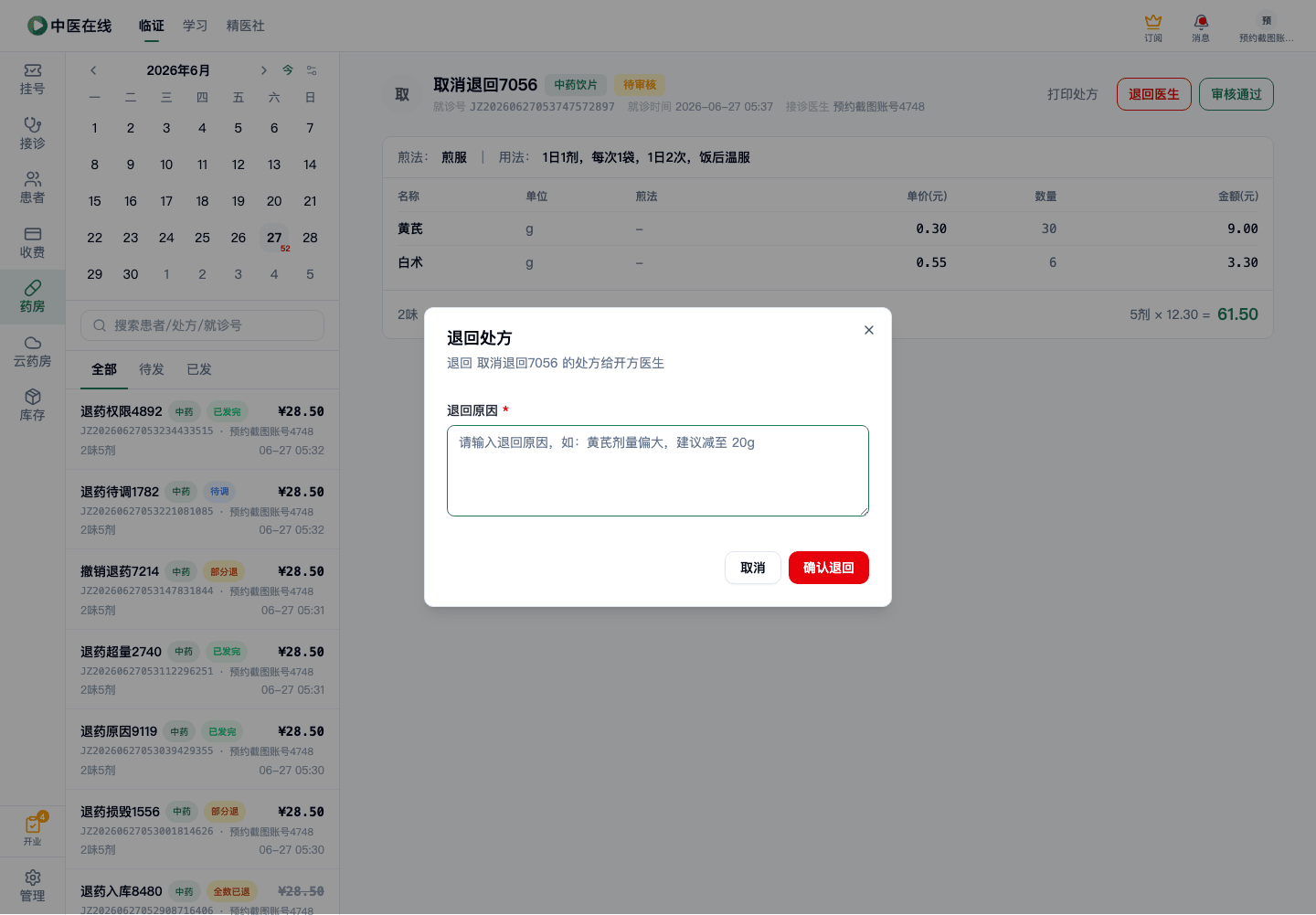Select June 15 in calendar
1316x915 pixels.
pos(95,201)
